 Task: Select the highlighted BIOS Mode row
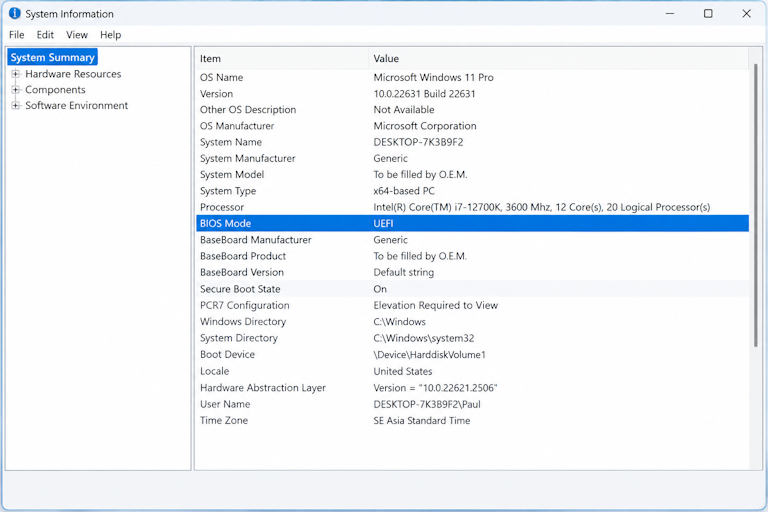(473, 223)
